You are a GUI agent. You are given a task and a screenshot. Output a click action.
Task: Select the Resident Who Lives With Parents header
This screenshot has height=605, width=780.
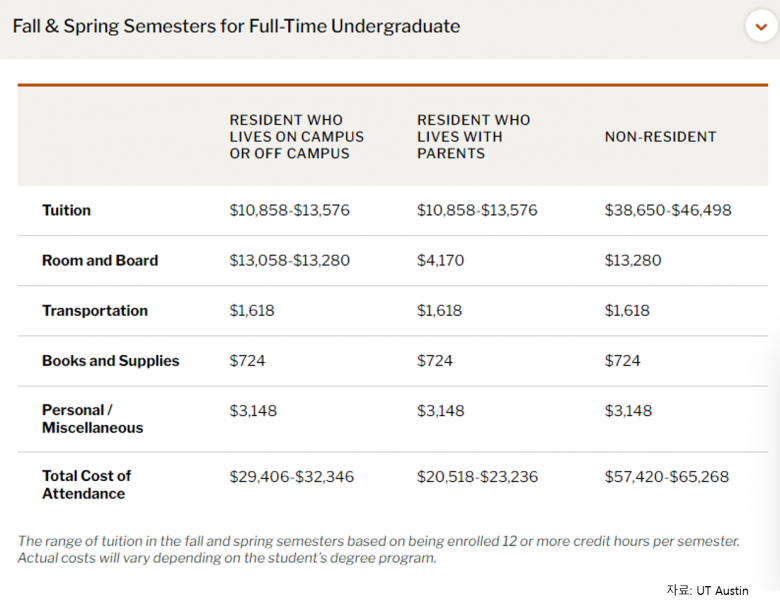473,137
